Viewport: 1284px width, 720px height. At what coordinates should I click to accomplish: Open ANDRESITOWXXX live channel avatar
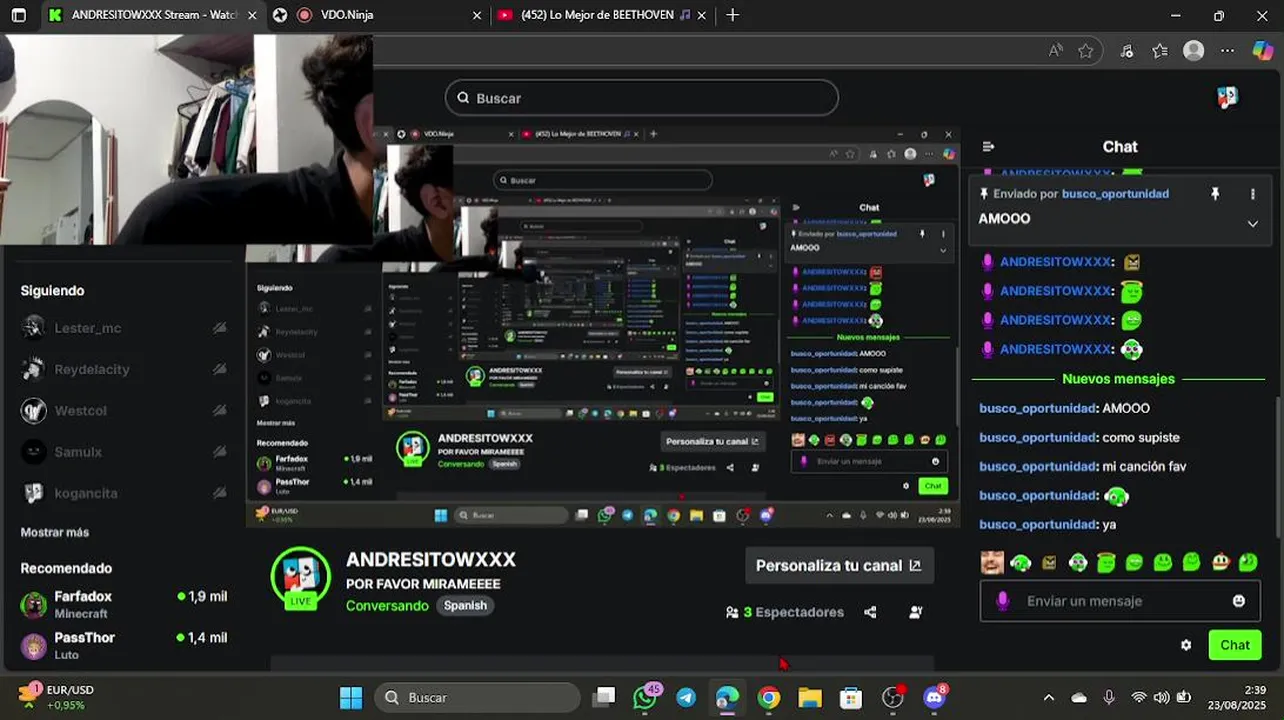(301, 577)
